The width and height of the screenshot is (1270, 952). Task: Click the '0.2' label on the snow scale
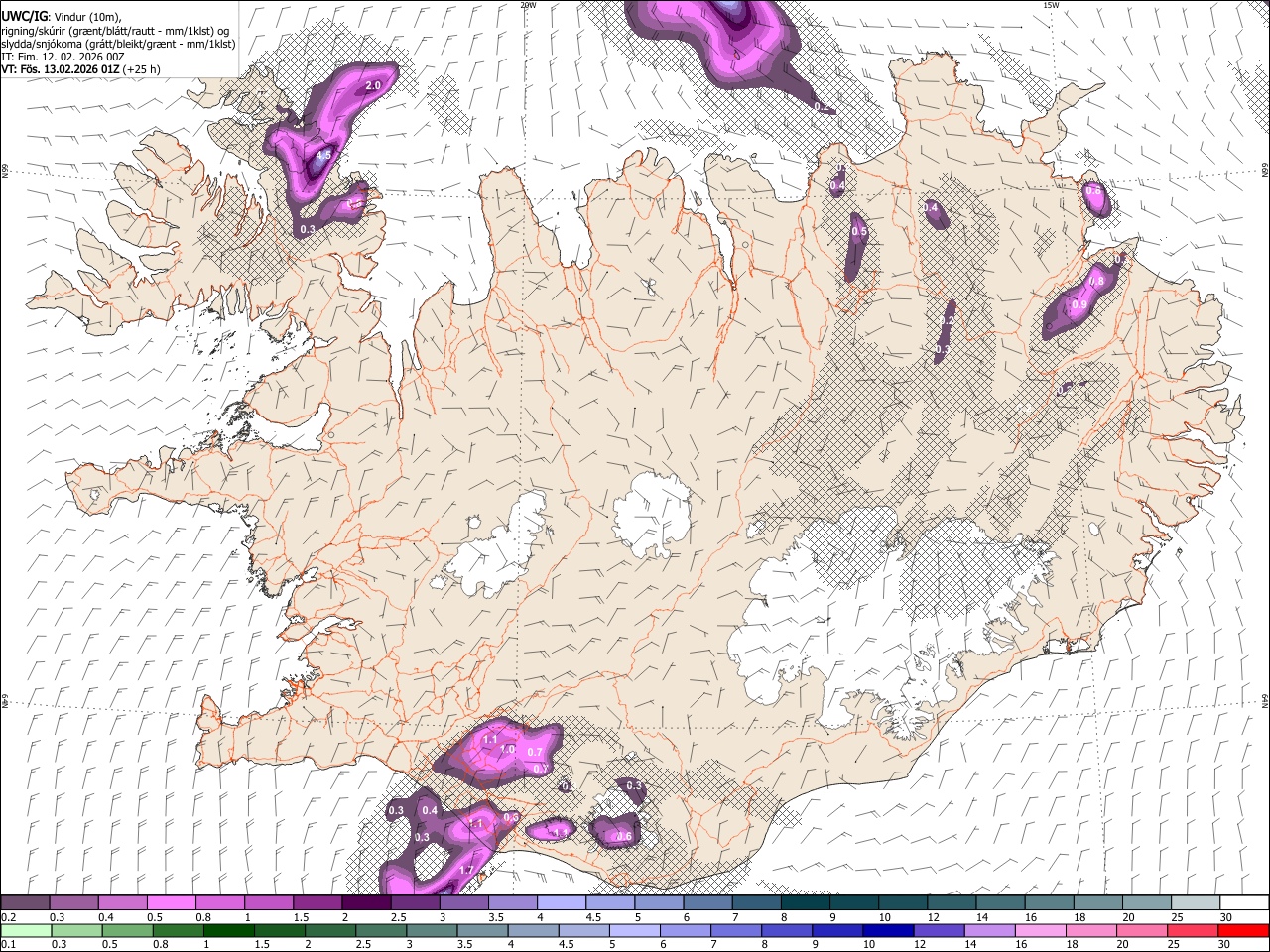9,916
